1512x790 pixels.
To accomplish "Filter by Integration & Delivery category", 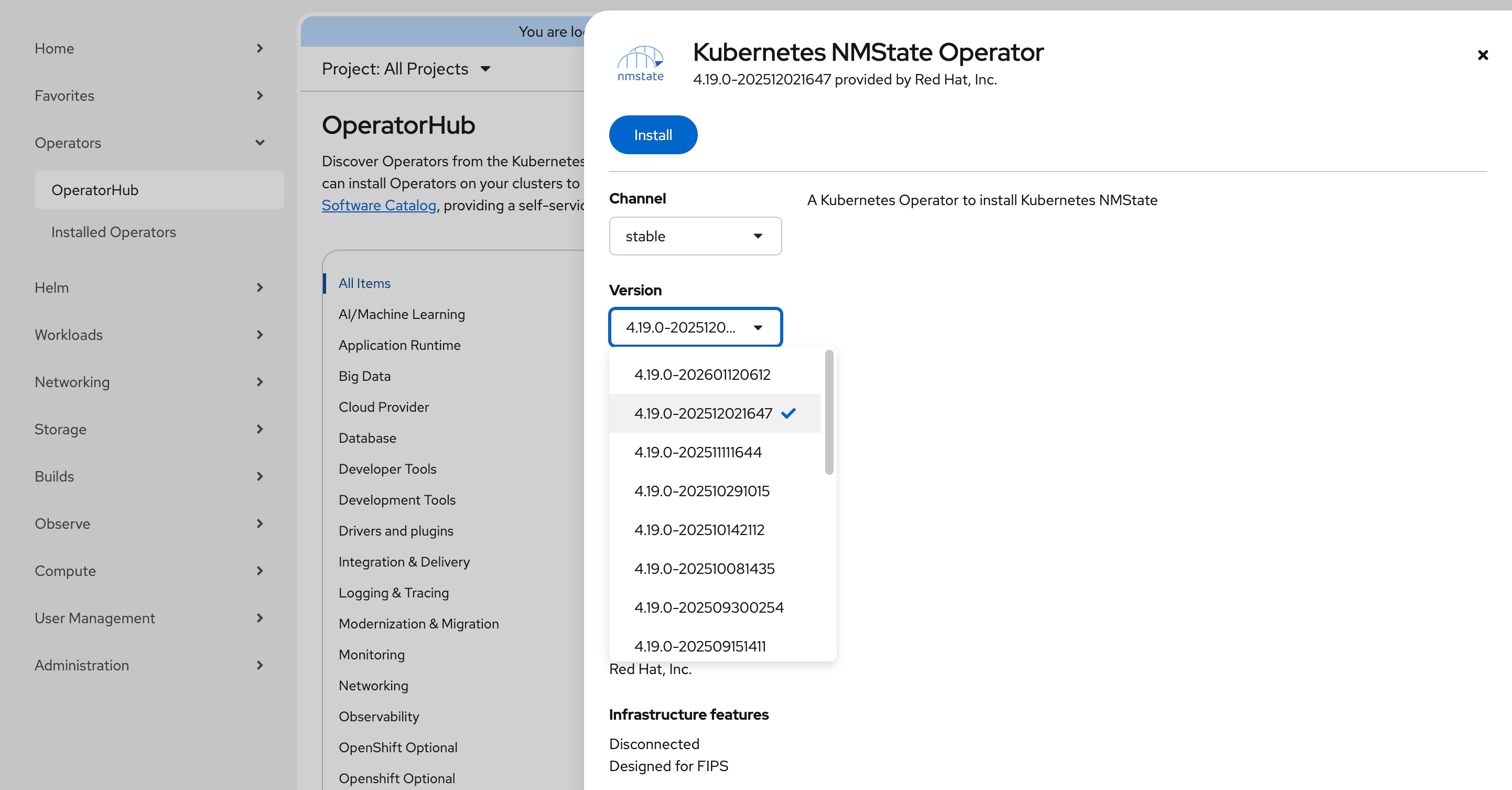I will tap(404, 562).
